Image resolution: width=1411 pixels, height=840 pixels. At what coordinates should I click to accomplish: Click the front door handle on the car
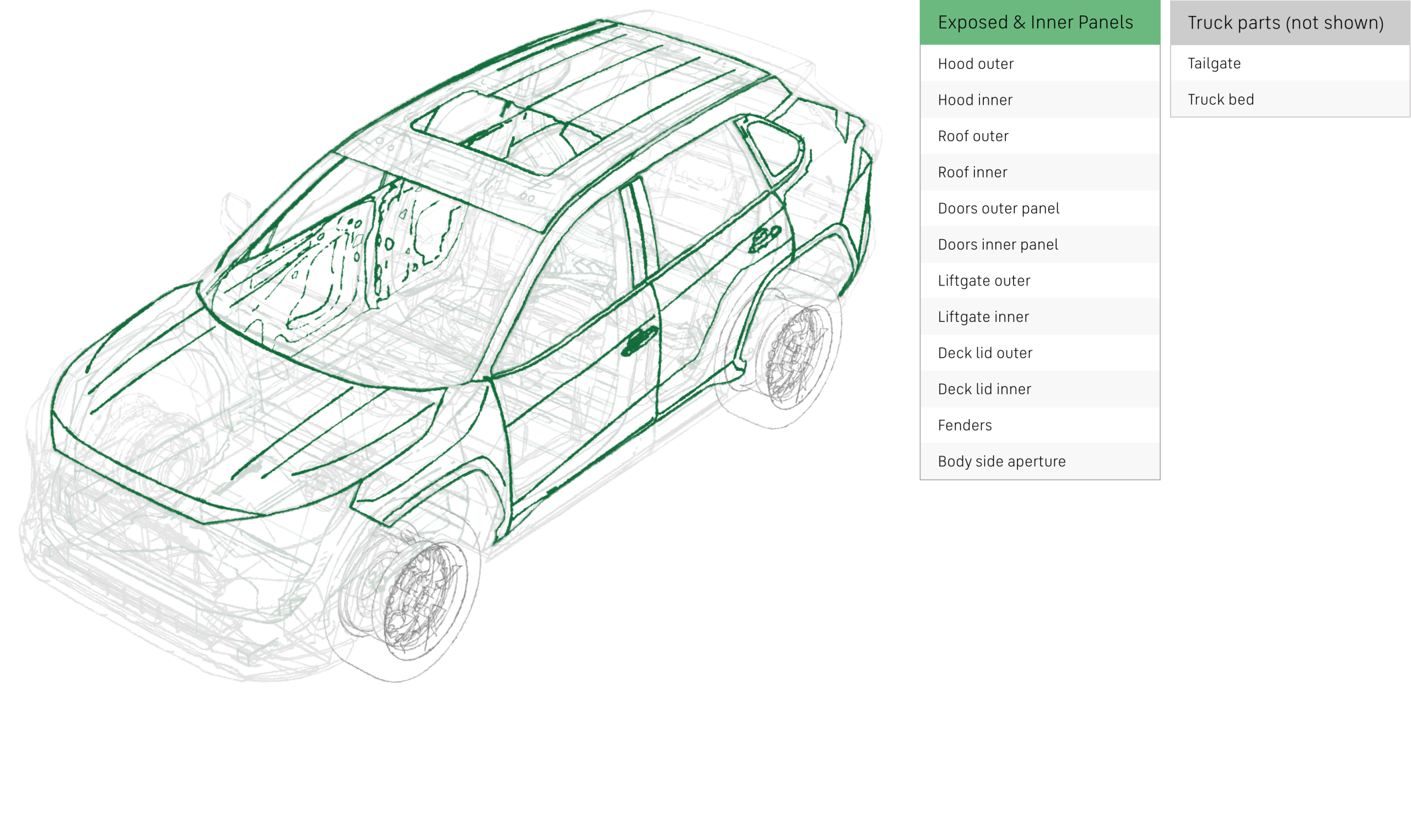coord(638,341)
